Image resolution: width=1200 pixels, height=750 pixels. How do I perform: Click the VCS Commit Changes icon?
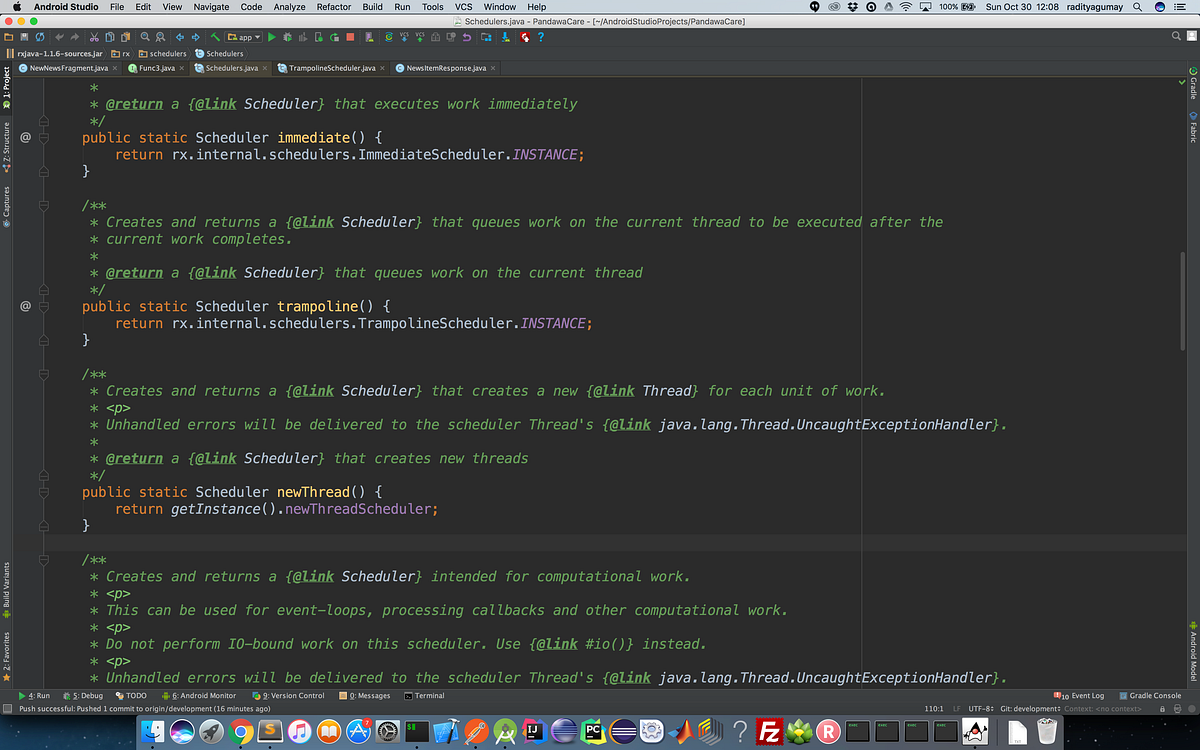point(420,37)
